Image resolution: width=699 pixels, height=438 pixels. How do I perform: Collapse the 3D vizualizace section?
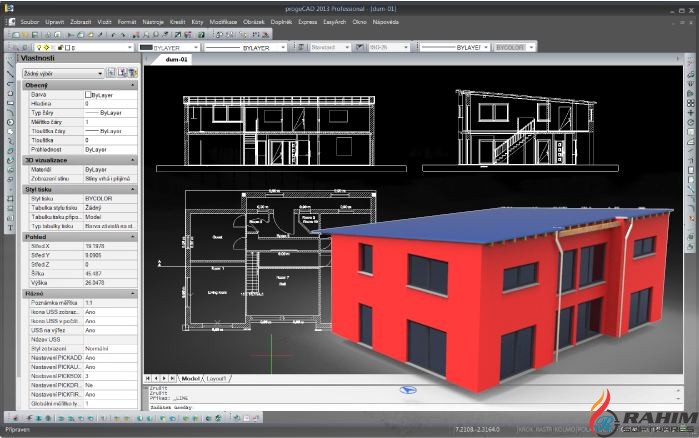pyautogui.click(x=132, y=160)
